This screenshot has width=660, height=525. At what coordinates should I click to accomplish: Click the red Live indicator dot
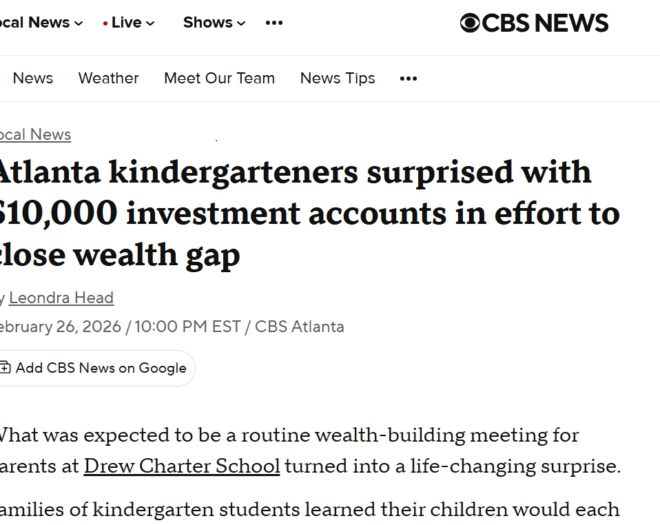click(x=105, y=23)
